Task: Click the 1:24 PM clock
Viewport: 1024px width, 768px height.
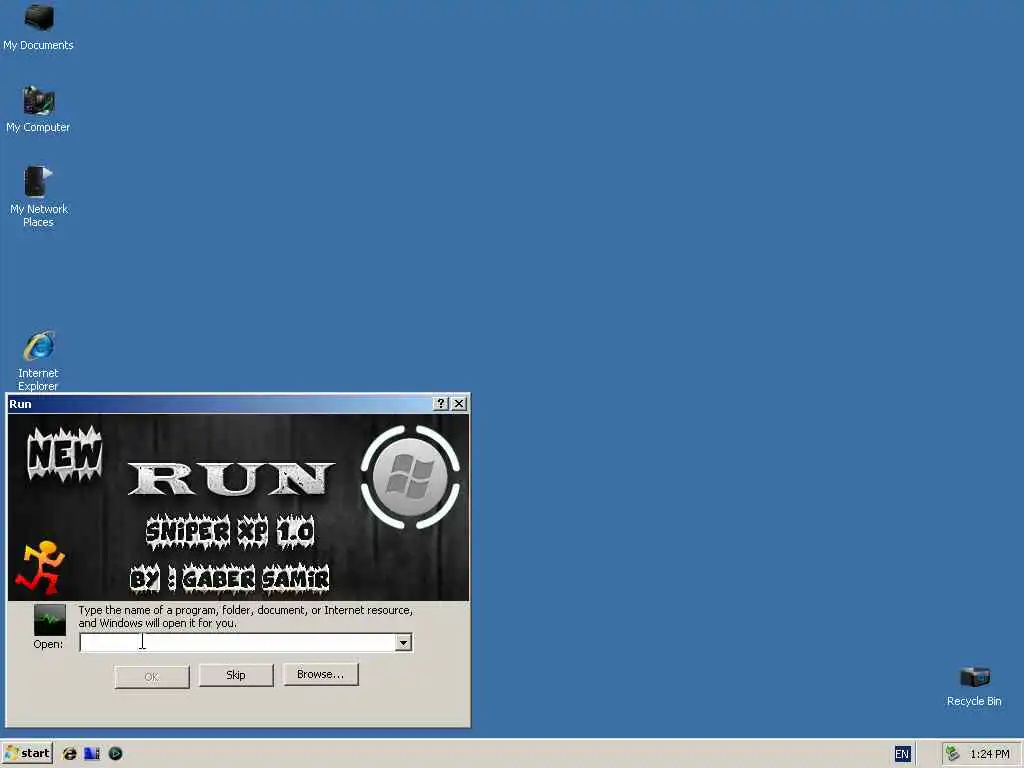Action: 989,754
